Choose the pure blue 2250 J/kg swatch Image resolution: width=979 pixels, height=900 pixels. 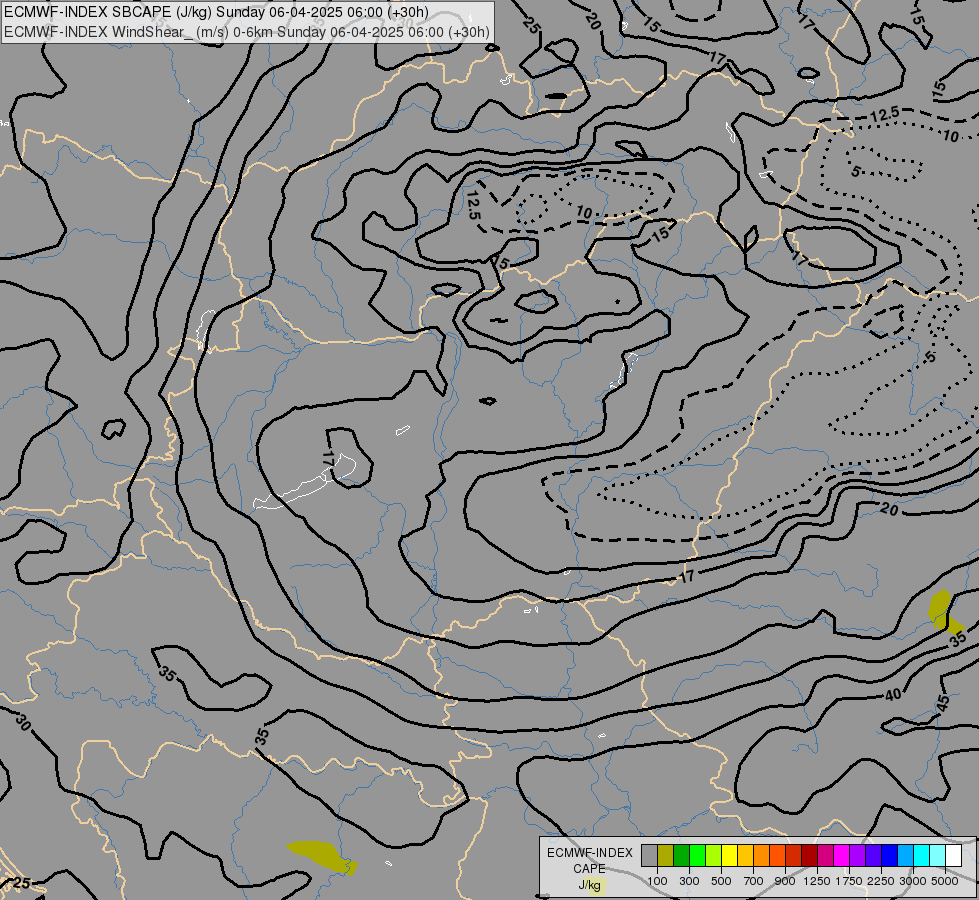889,856
